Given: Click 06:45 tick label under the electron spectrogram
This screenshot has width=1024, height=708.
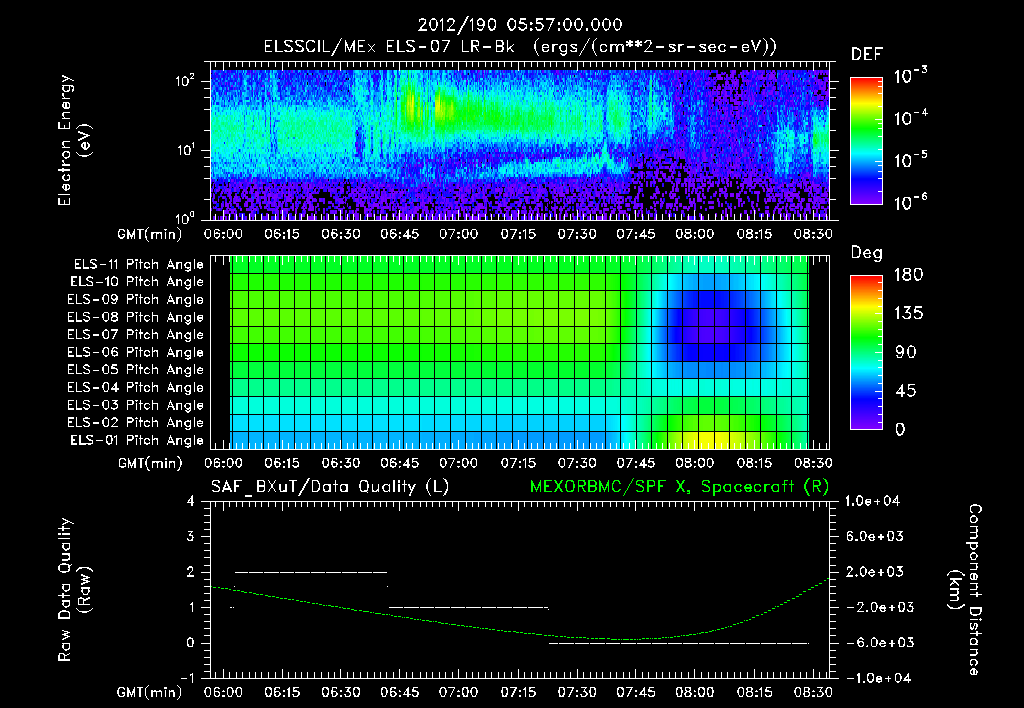Looking at the screenshot, I should (400, 234).
